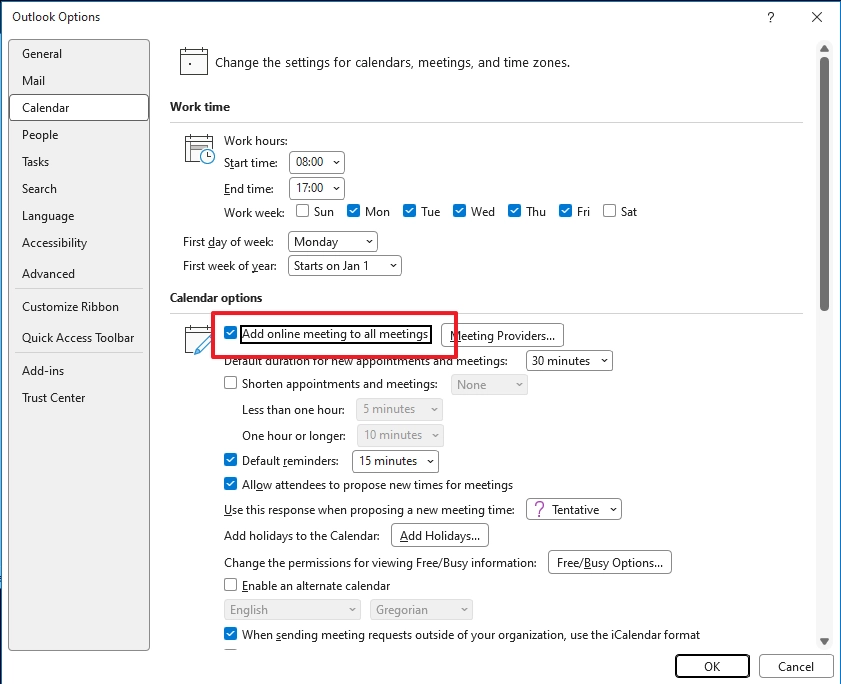Uncheck Mon in the work week
This screenshot has width=841, height=684.
click(353, 211)
